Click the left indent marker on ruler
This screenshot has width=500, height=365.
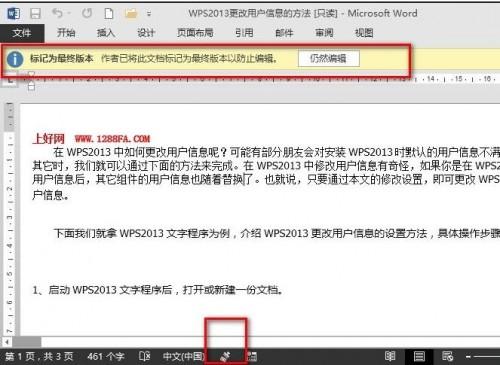click(x=31, y=87)
